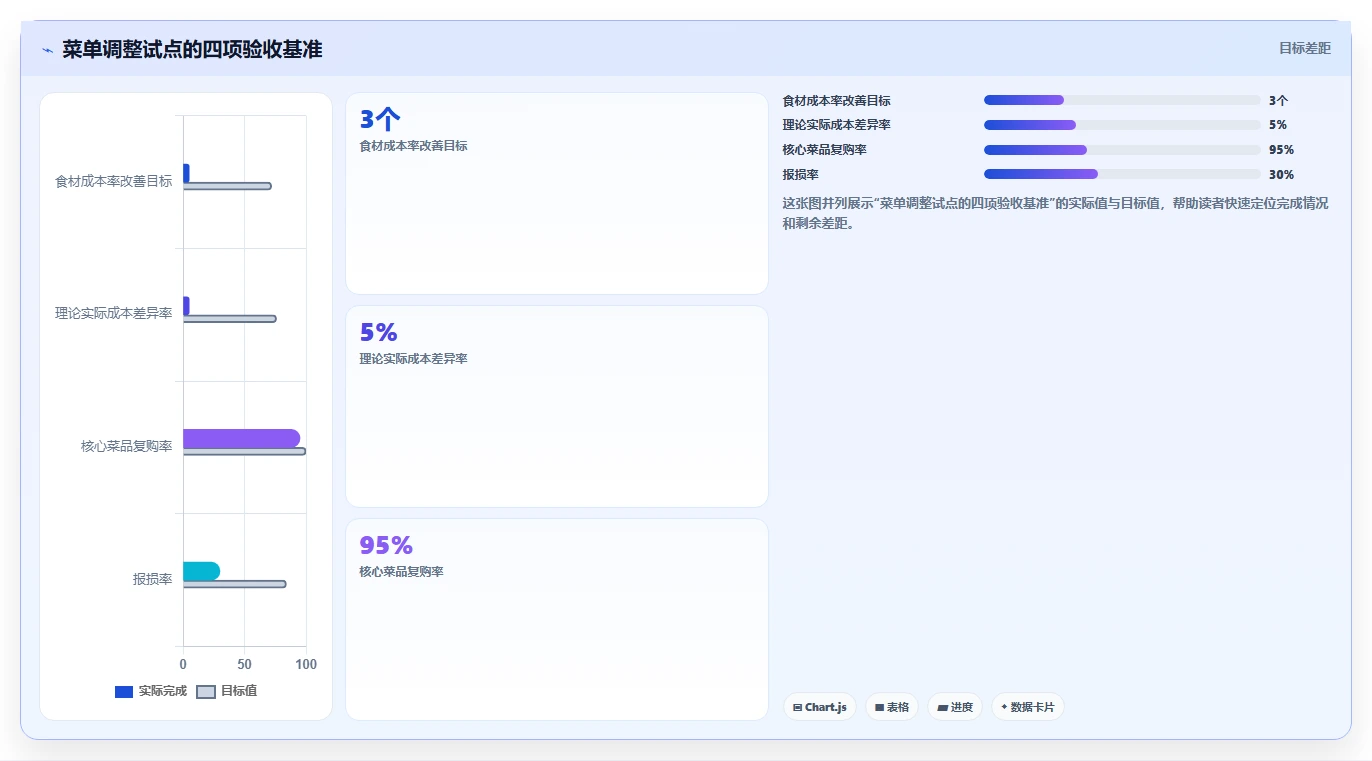Click the 表格 tag chip

[892, 707]
